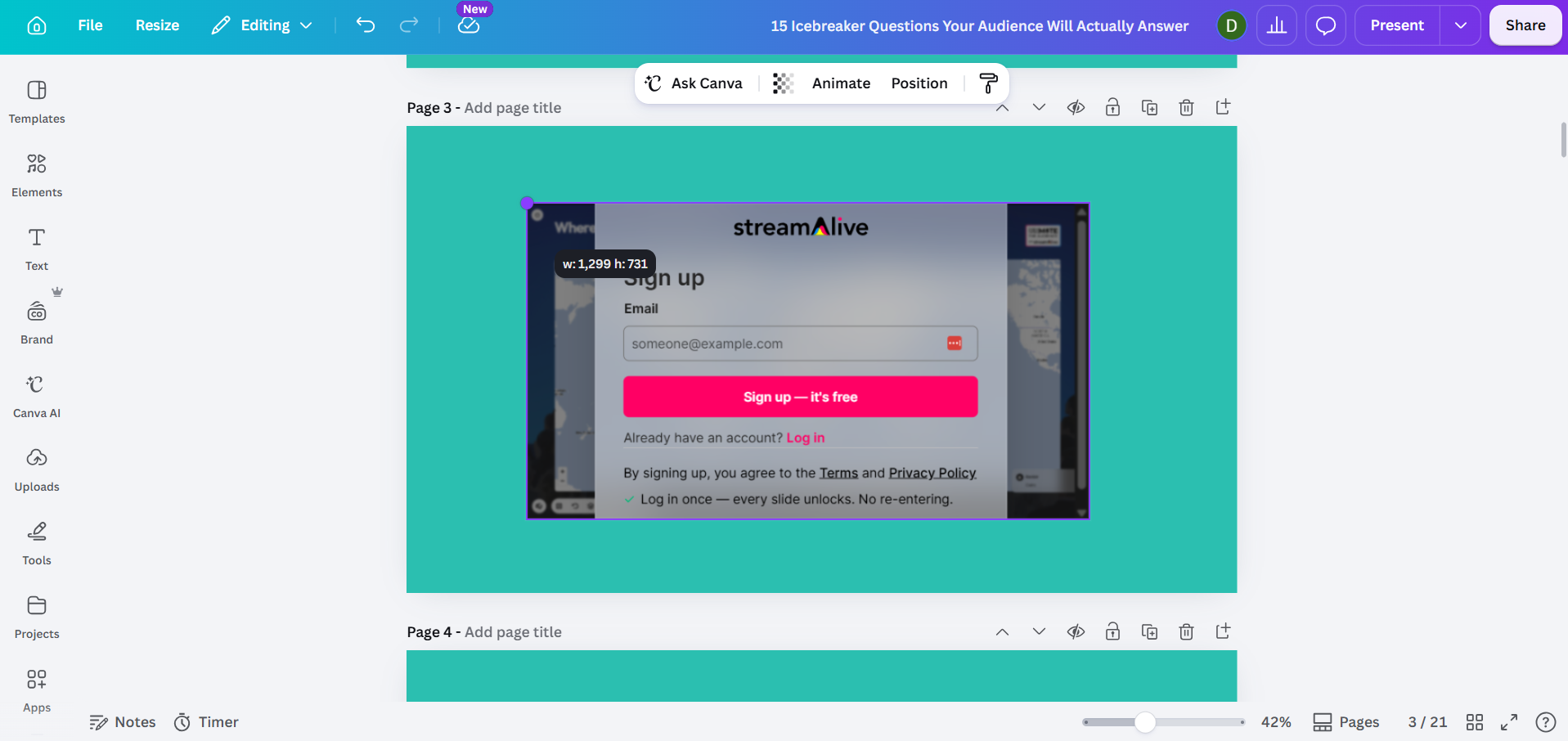Open the Projects panel

click(x=37, y=617)
